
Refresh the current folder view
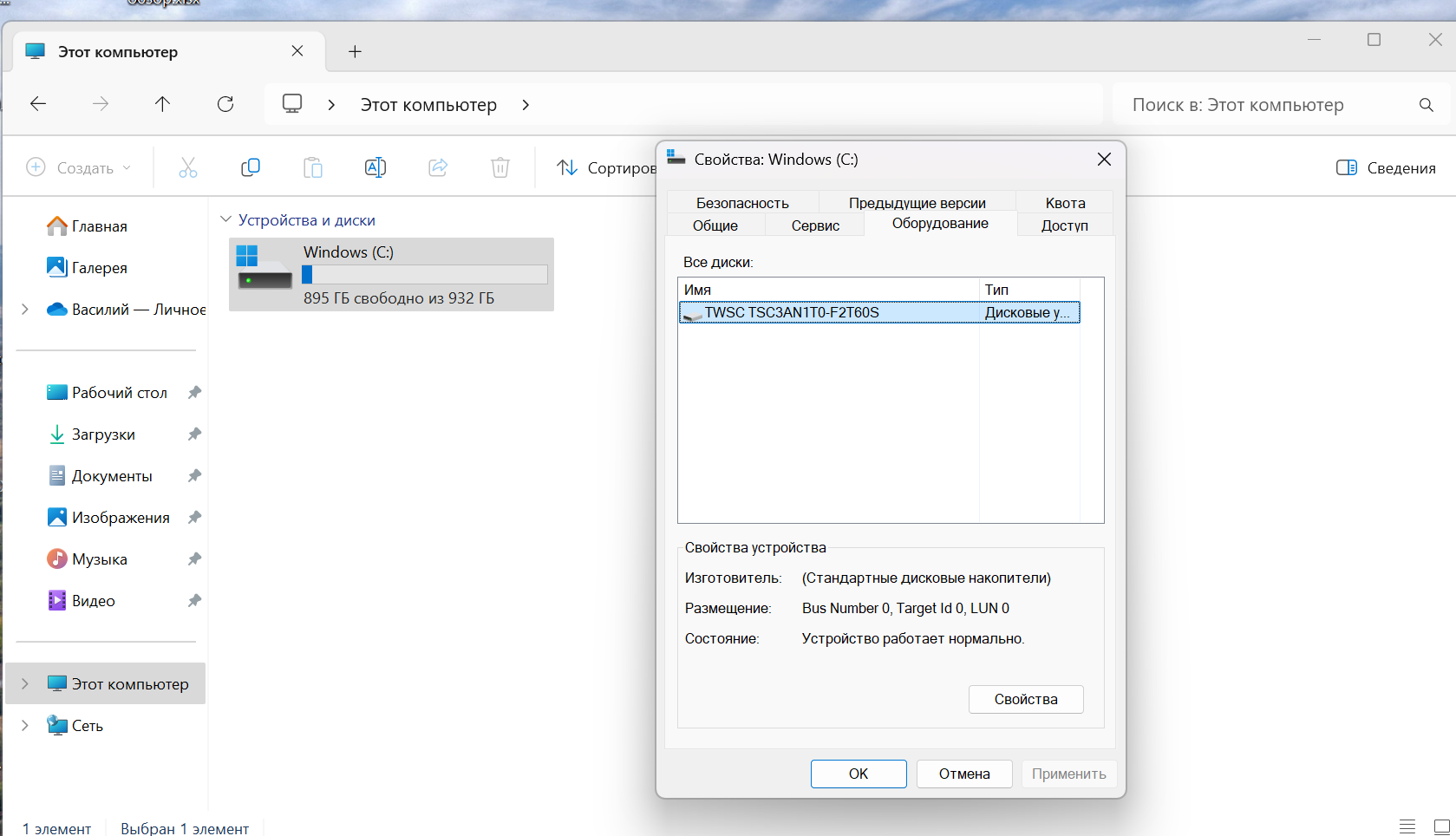(225, 104)
